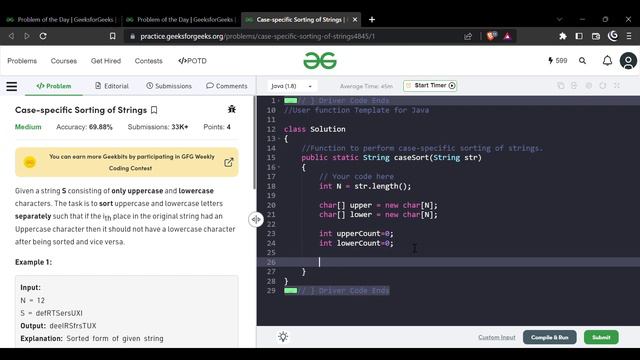Bookmark the Case-specific Sorting problem
Viewport: 640px width, 360px height.
[154, 110]
